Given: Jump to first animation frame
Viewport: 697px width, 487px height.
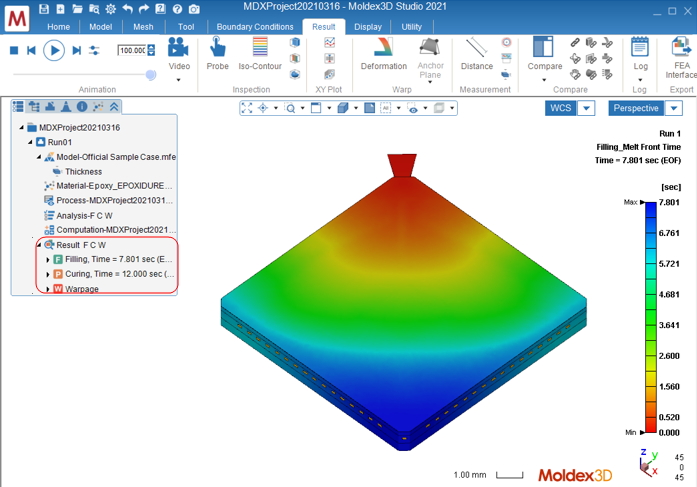Looking at the screenshot, I should click(x=31, y=50).
